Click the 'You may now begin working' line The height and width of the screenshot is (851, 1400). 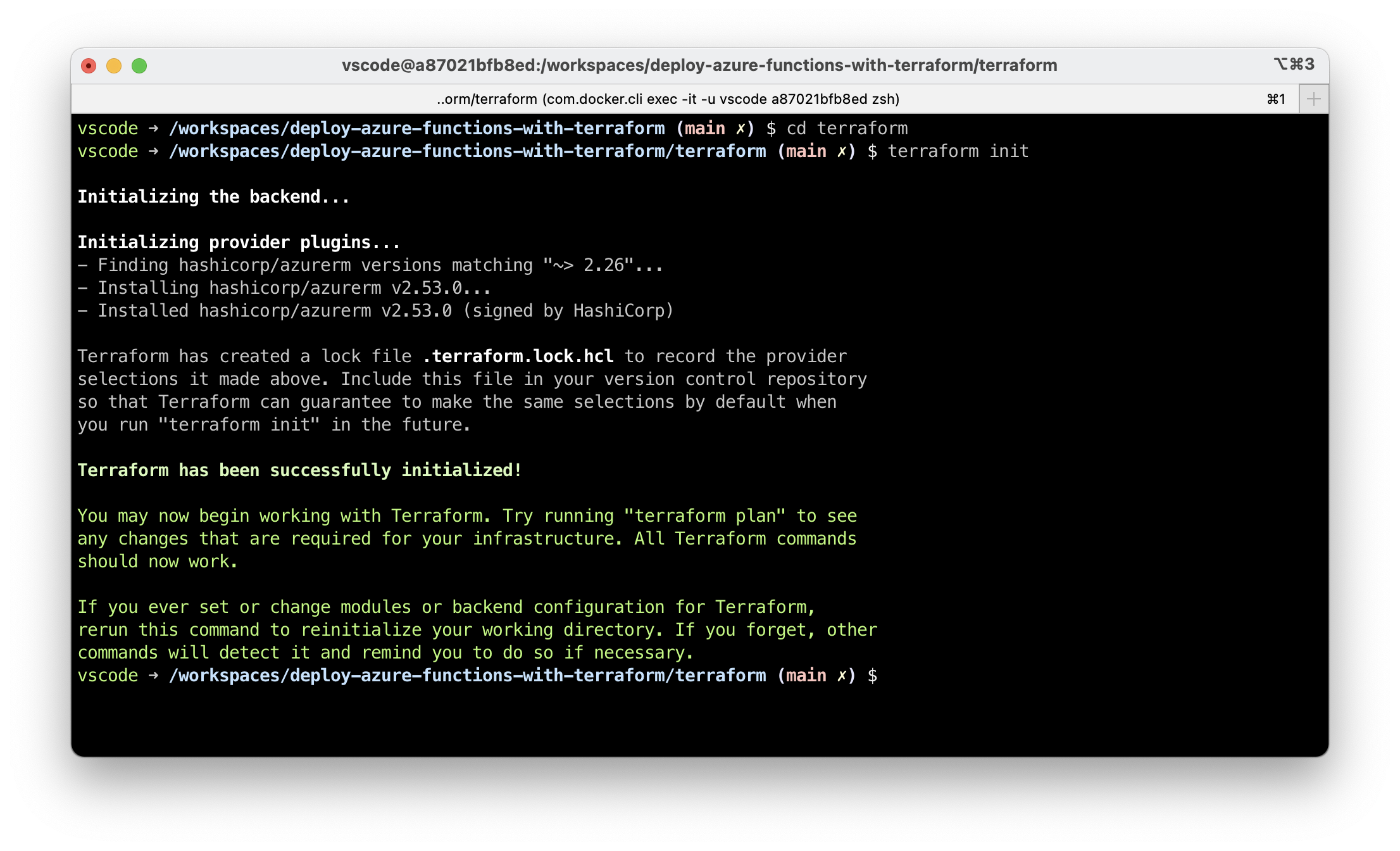(x=467, y=516)
